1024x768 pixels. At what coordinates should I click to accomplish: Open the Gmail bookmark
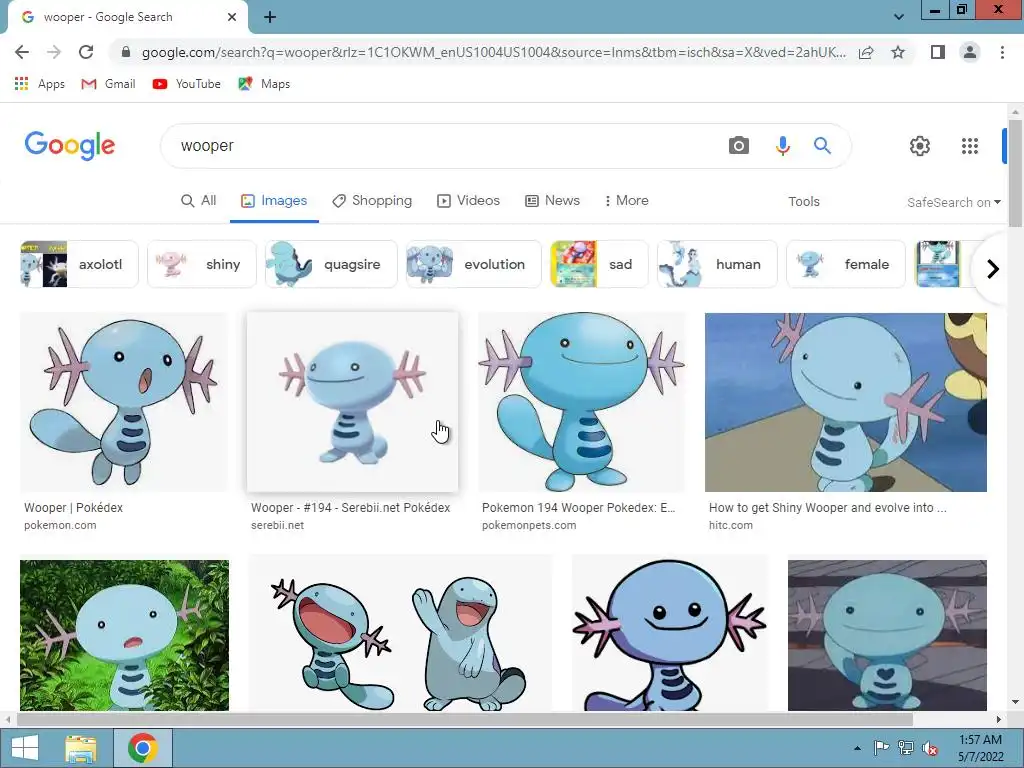point(108,84)
